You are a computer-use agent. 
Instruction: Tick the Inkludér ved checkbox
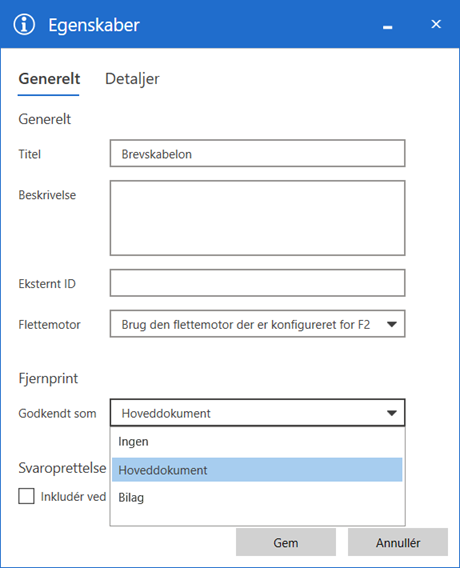point(26,496)
